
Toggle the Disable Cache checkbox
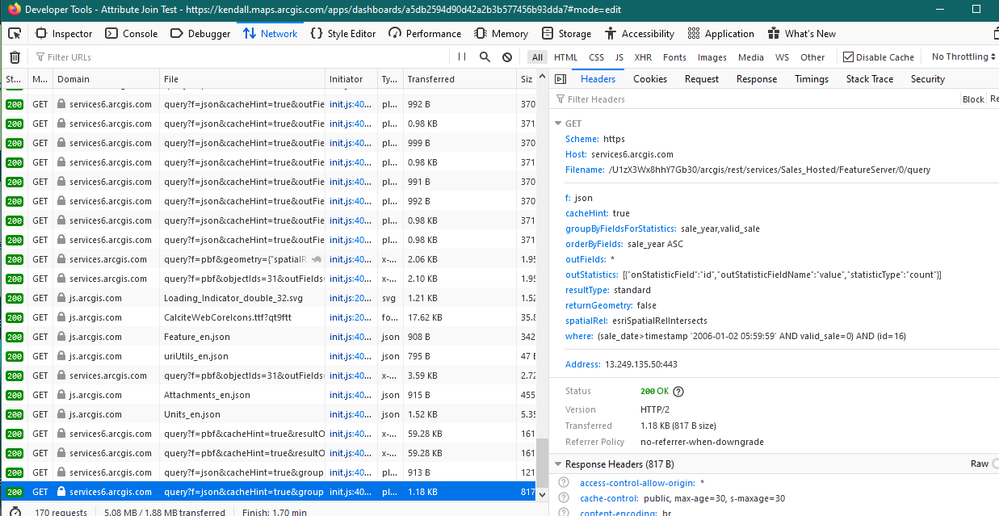[848, 57]
